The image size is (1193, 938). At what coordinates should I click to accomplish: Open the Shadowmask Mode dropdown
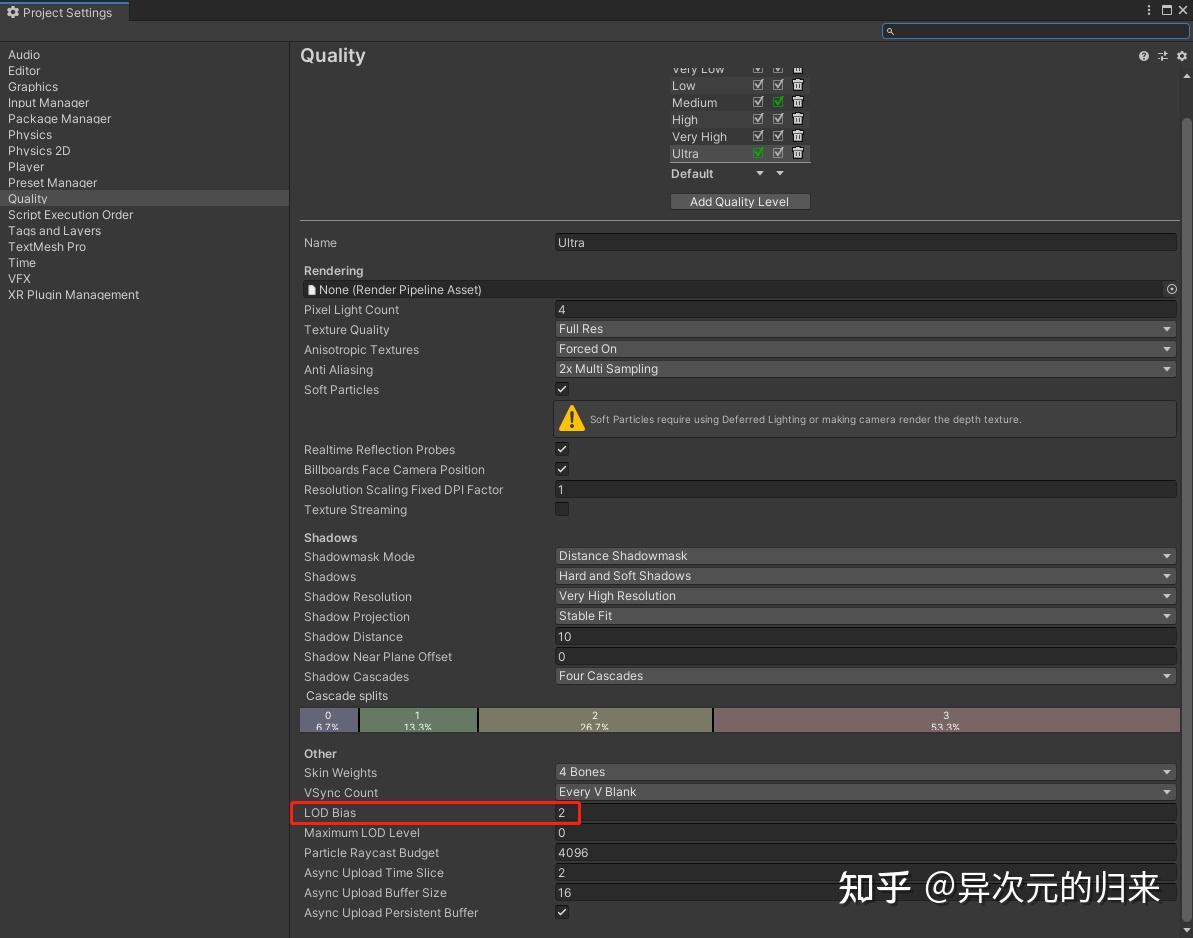[x=865, y=556]
